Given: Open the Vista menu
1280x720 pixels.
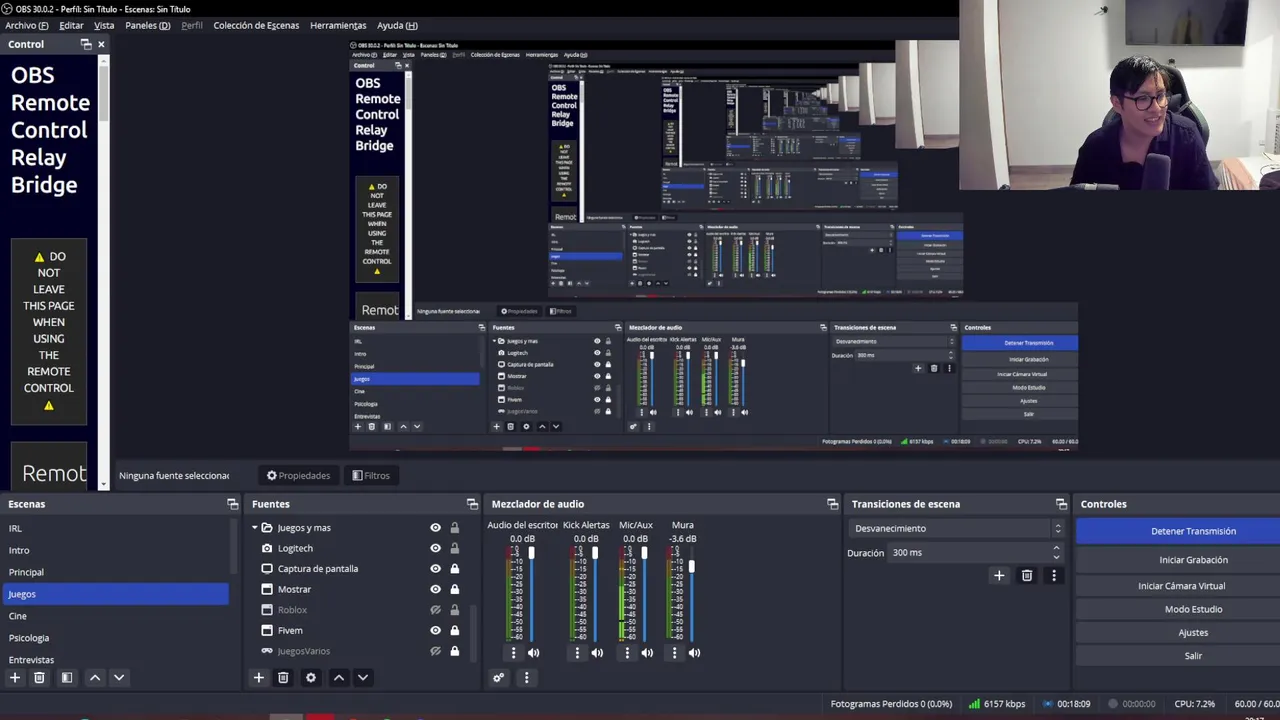Looking at the screenshot, I should 104,25.
